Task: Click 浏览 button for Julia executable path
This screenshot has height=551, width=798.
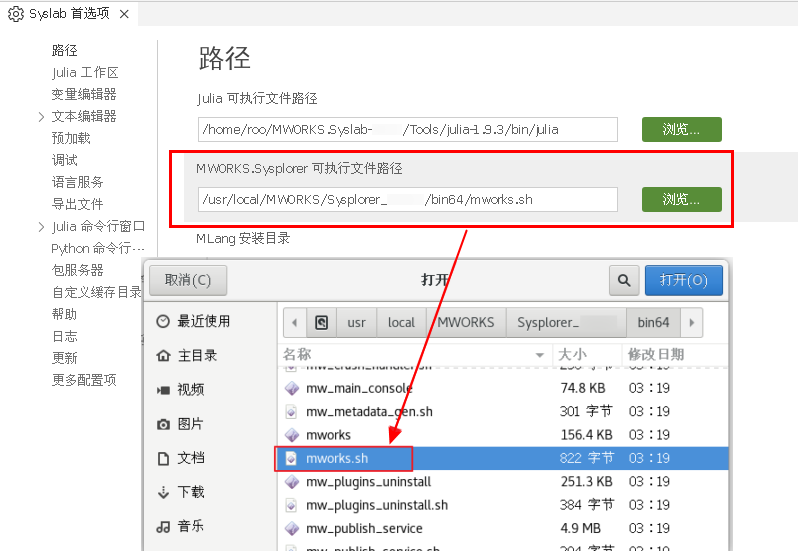Action: 681,129
